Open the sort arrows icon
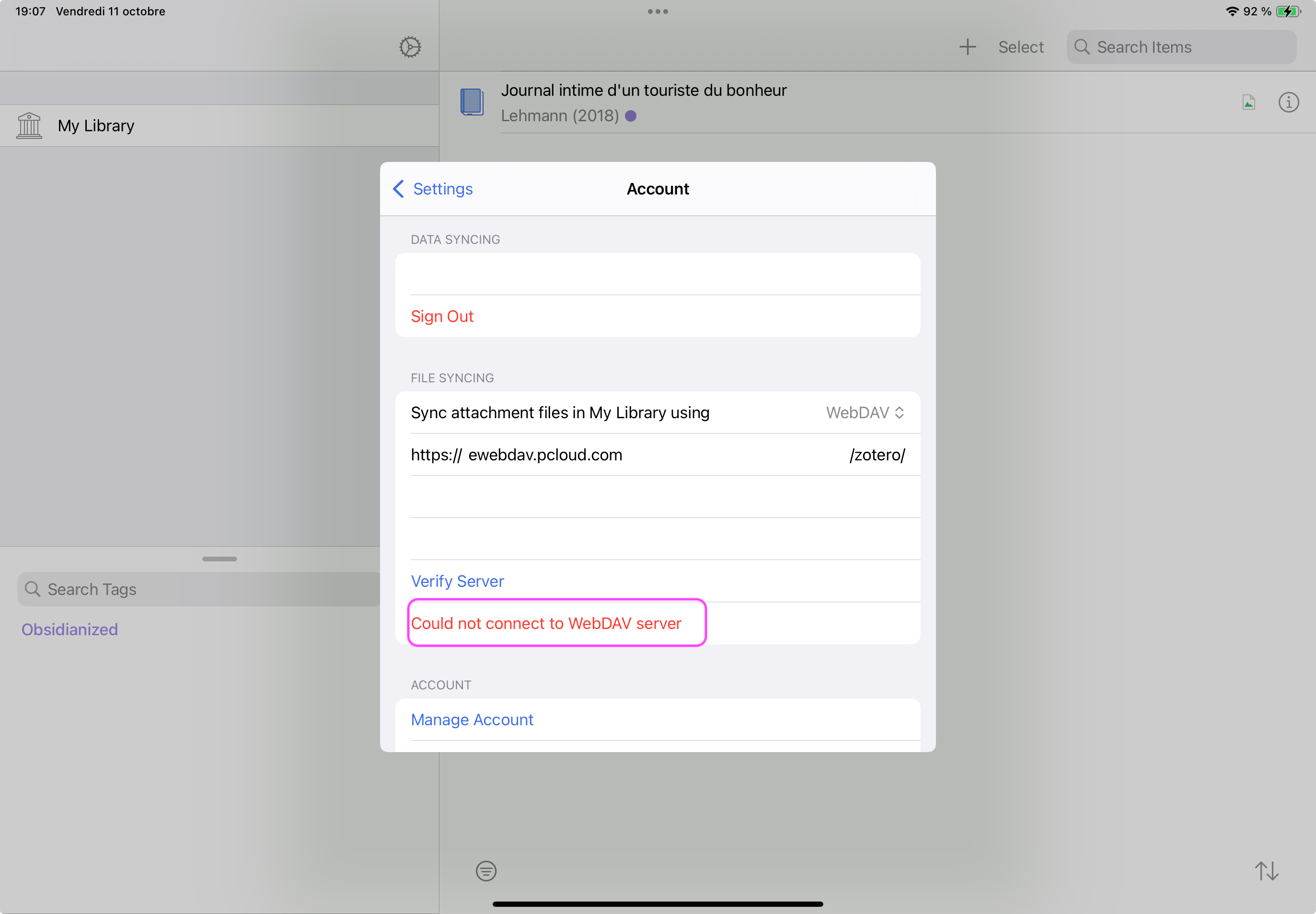The height and width of the screenshot is (914, 1316). tap(1266, 871)
